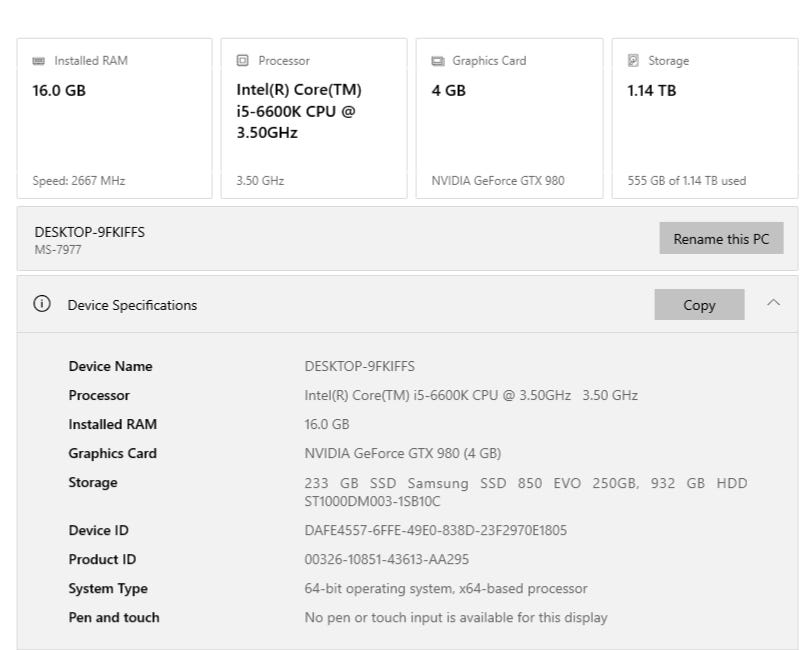Select the Processor i5-6600K summary card
This screenshot has height=650, width=812.
[x=314, y=119]
